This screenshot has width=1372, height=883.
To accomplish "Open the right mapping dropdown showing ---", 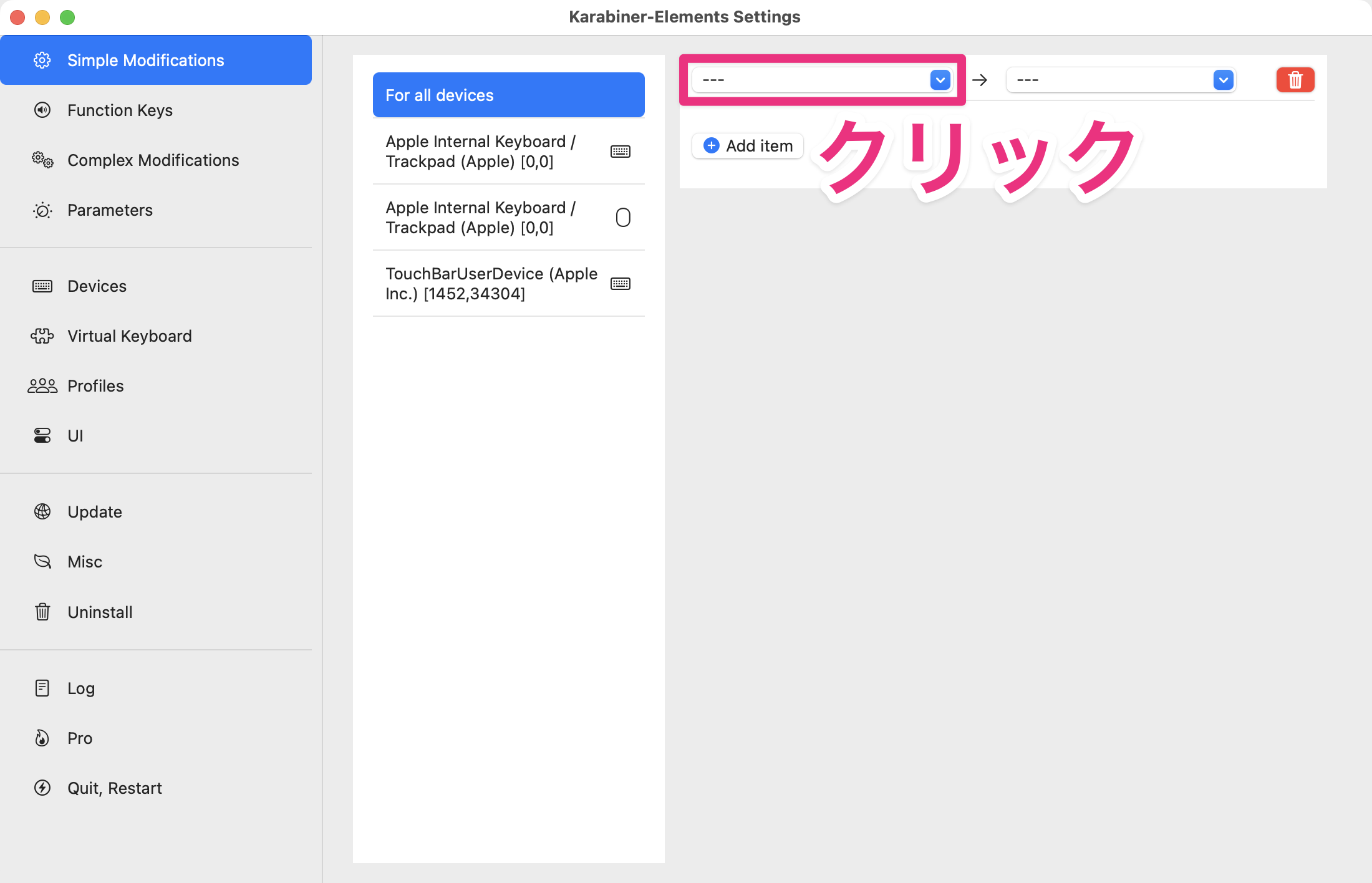I will 1110,80.
